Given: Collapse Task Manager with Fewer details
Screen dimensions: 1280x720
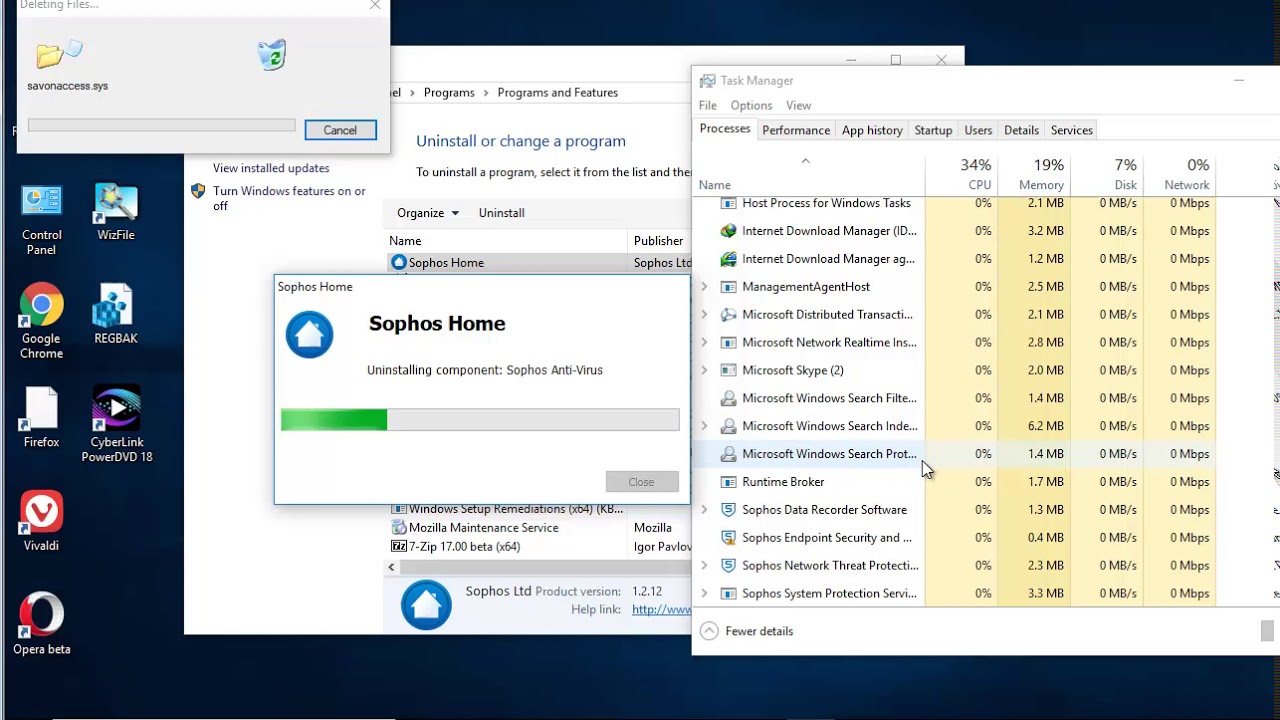Looking at the screenshot, I should coord(747,631).
